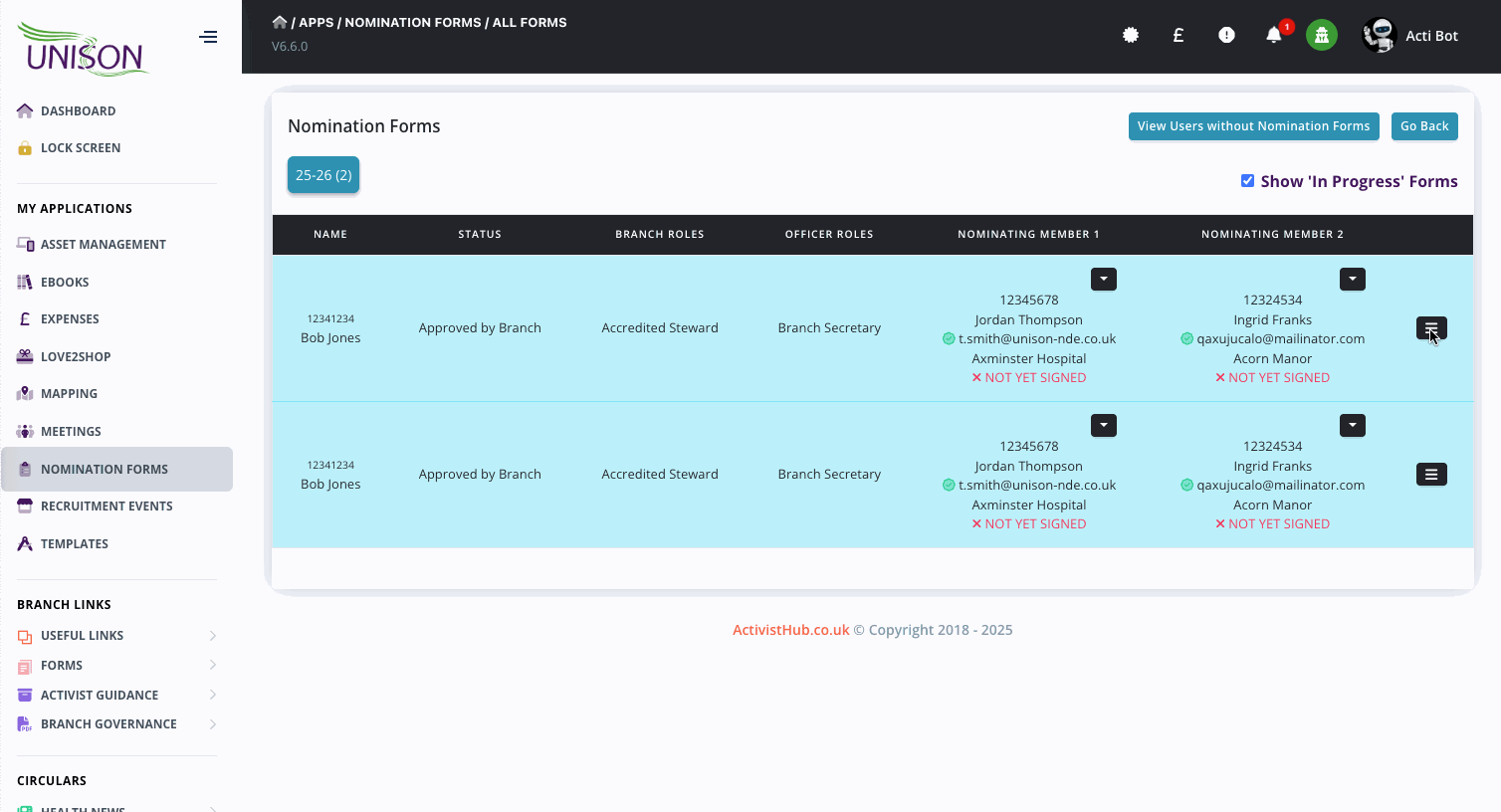Expand Nominating Member 2 dropdown in second row
Viewport: 1501px width, 812px height.
pyautogui.click(x=1352, y=426)
